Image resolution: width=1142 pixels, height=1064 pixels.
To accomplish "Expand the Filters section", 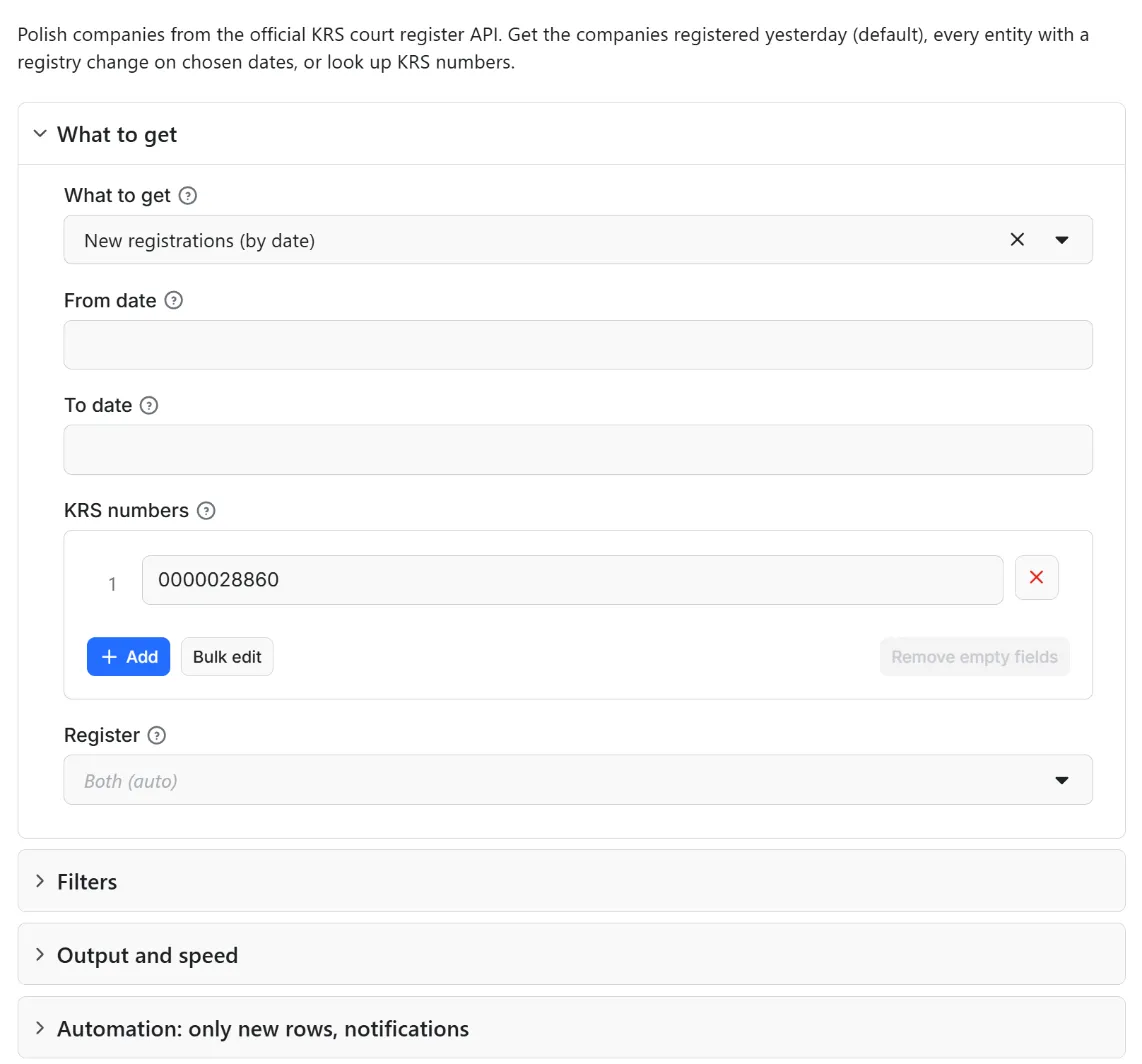I will click(571, 881).
